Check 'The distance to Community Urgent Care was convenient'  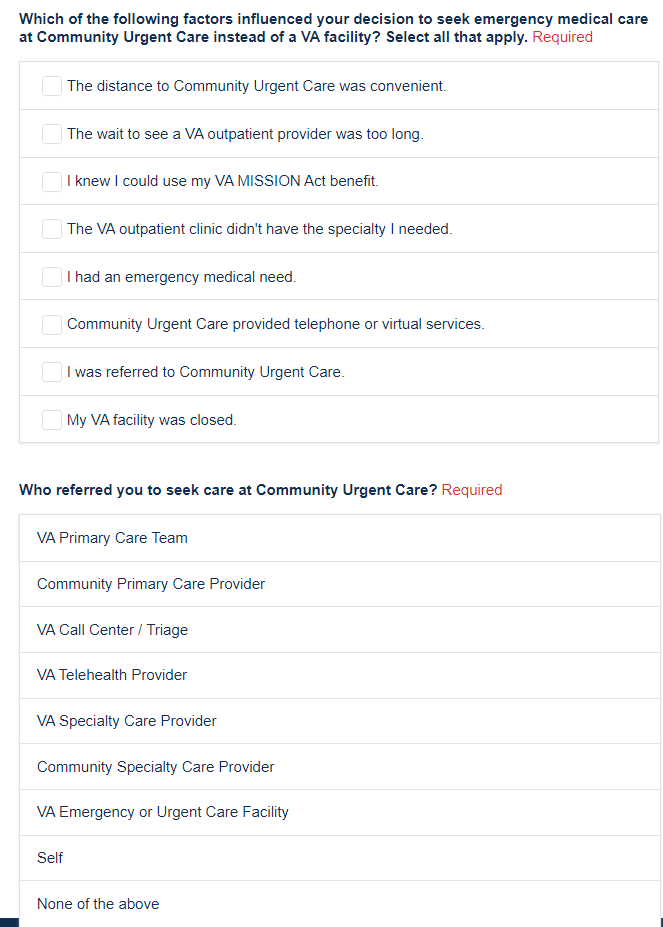coord(52,87)
